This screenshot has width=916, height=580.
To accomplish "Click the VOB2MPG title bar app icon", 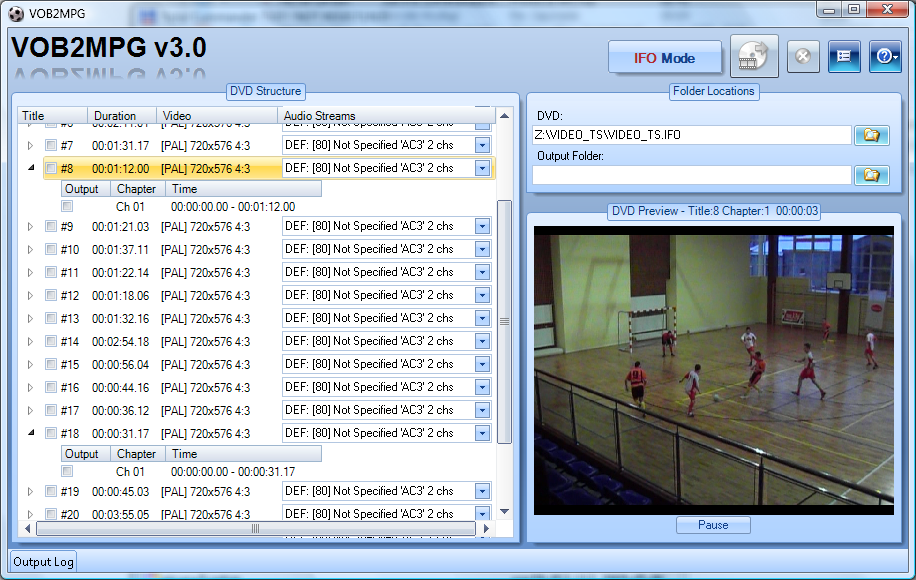I will pos(16,13).
